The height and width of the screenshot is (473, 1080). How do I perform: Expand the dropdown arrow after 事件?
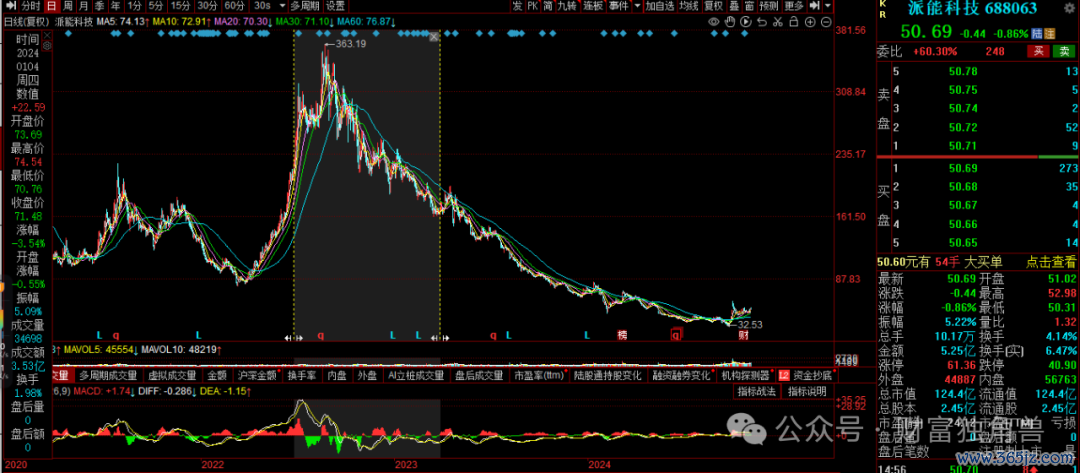click(x=637, y=6)
